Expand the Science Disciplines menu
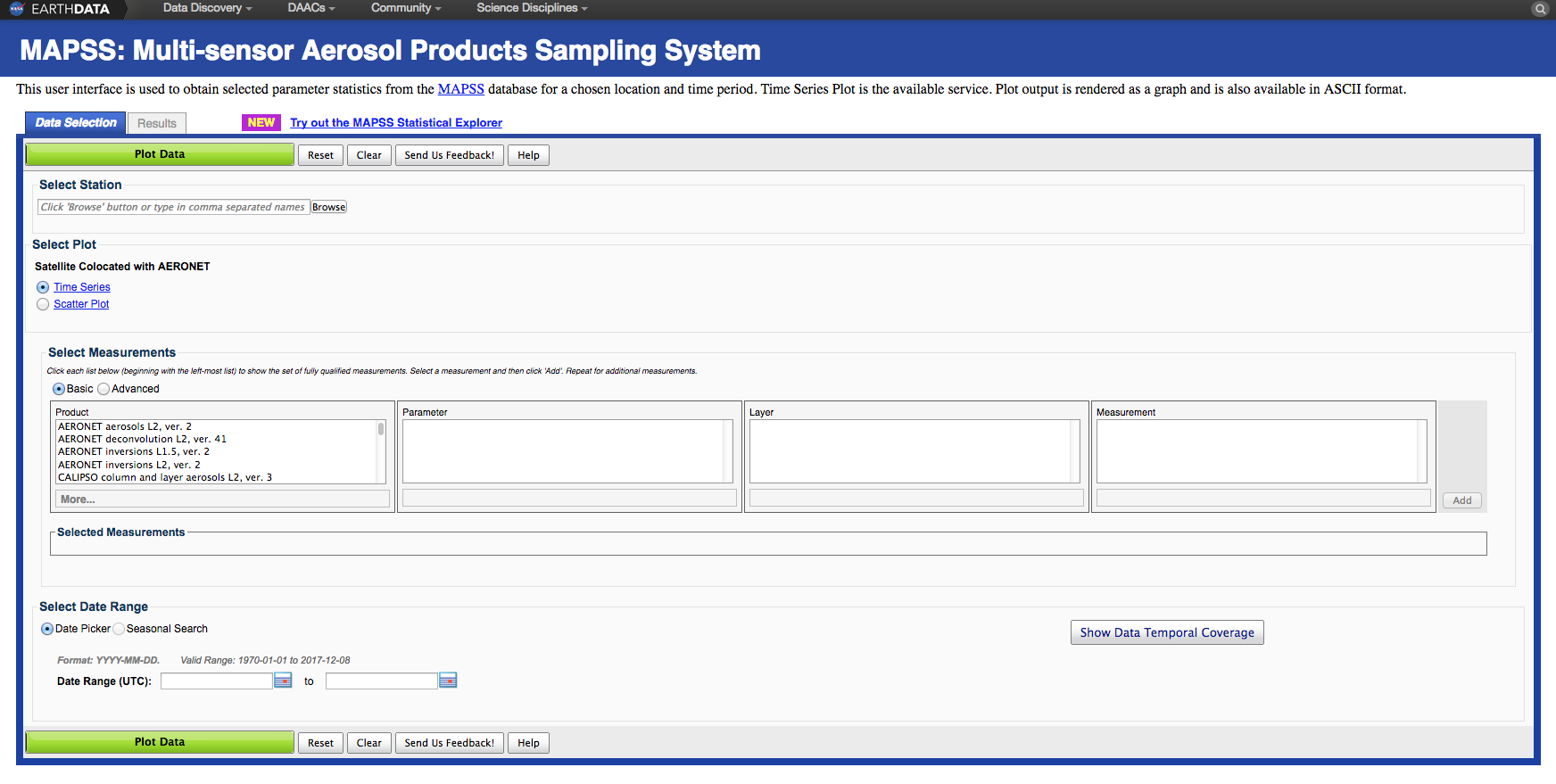This screenshot has width=1556, height=784. (532, 8)
